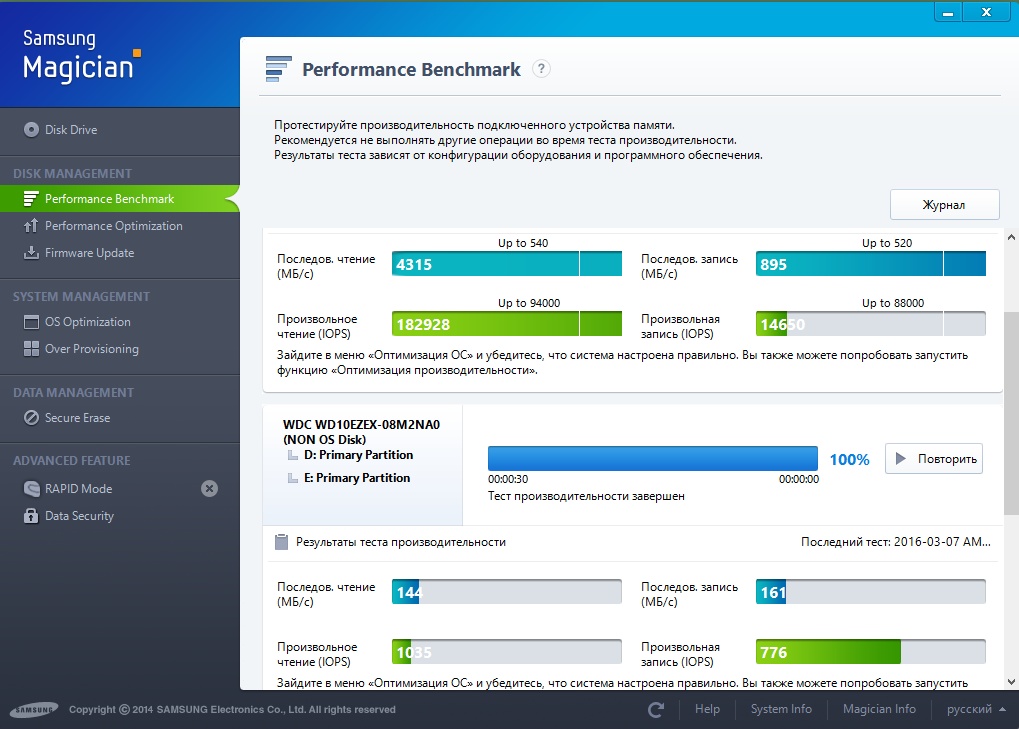
Task: Click WDC sequential write bar showing 161
Action: click(x=871, y=592)
